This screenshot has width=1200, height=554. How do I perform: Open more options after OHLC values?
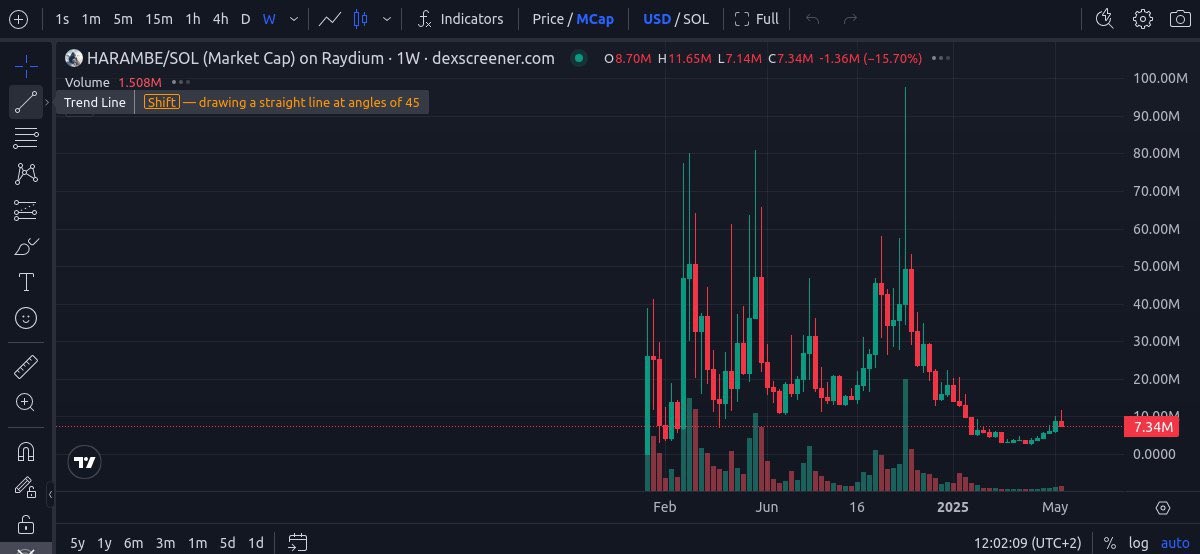tap(940, 58)
